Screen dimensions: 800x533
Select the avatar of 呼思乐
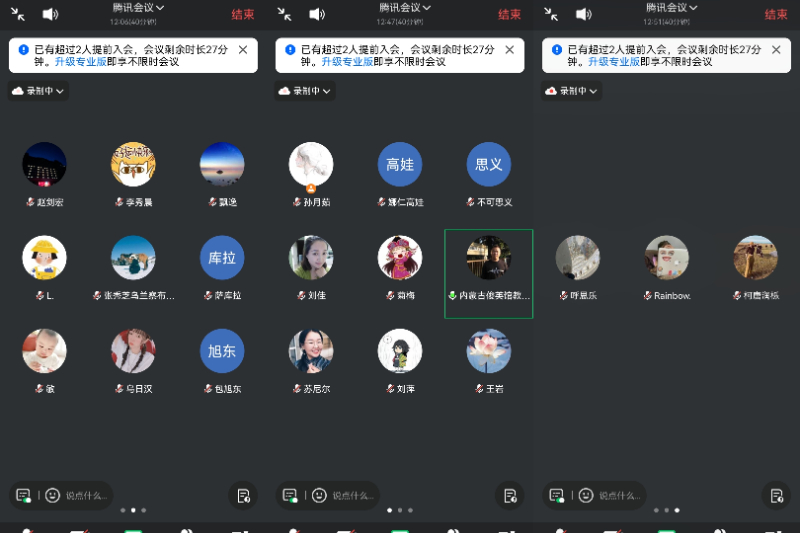tap(578, 258)
